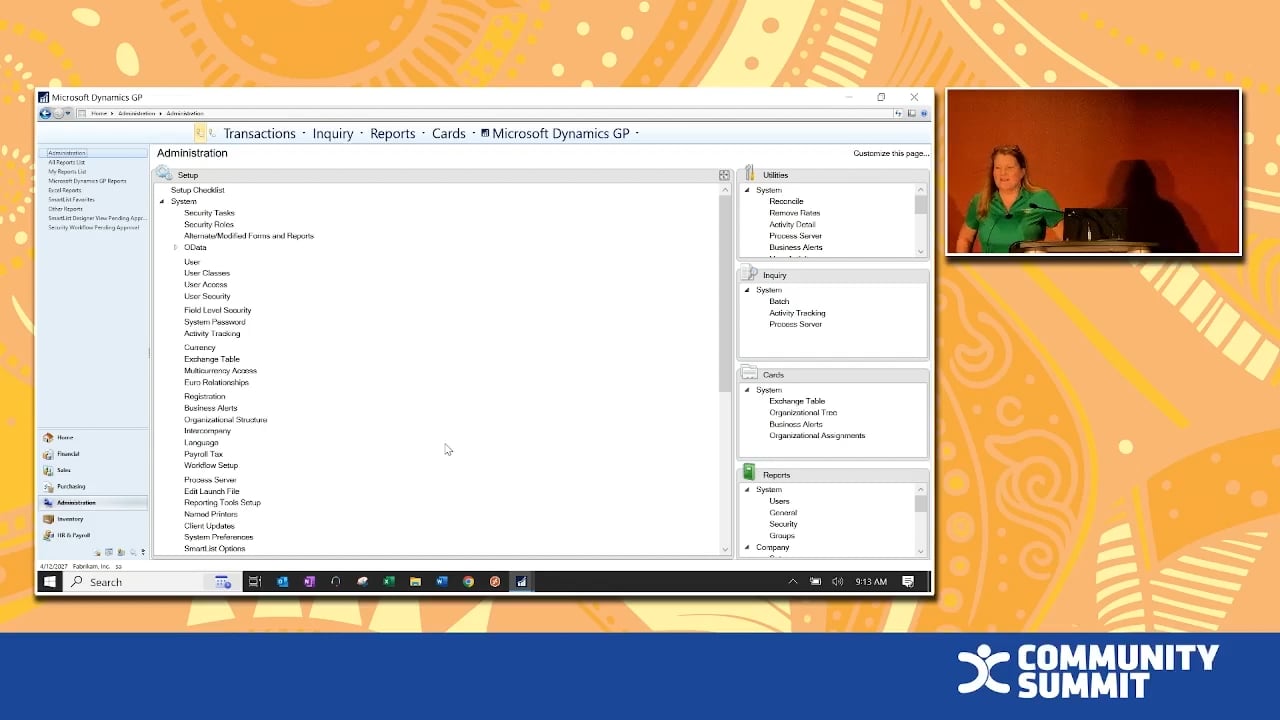Collapse the System node under Setup
Image resolution: width=1280 pixels, height=720 pixels.
coord(162,202)
